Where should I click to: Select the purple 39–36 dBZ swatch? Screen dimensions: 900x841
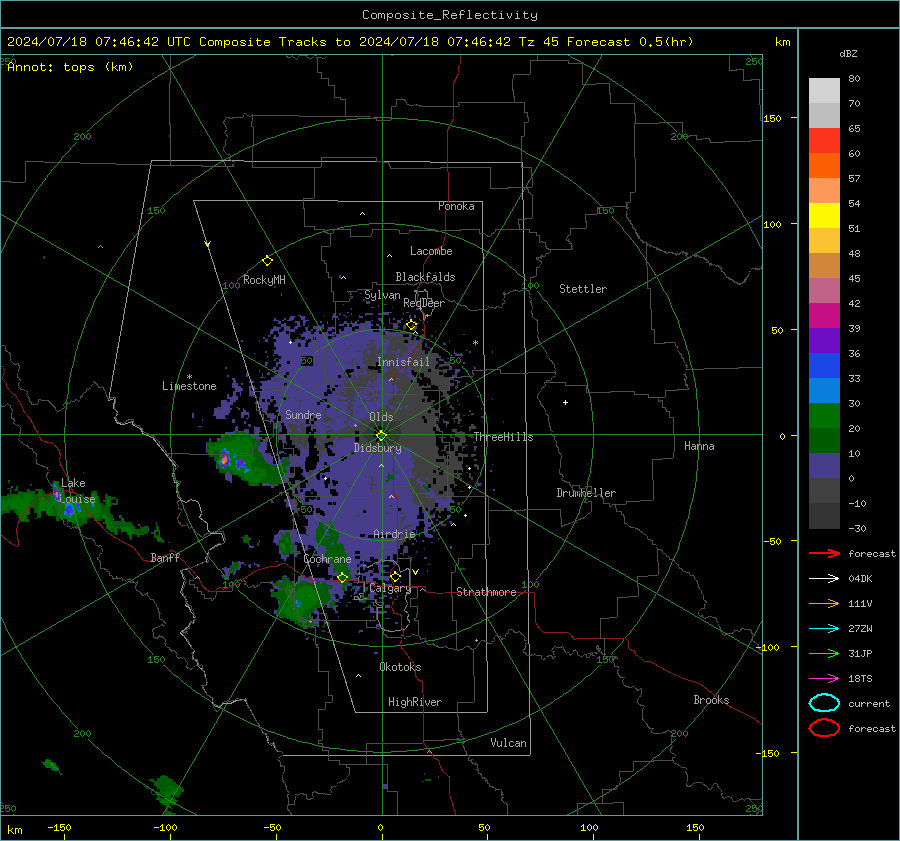pyautogui.click(x=824, y=340)
